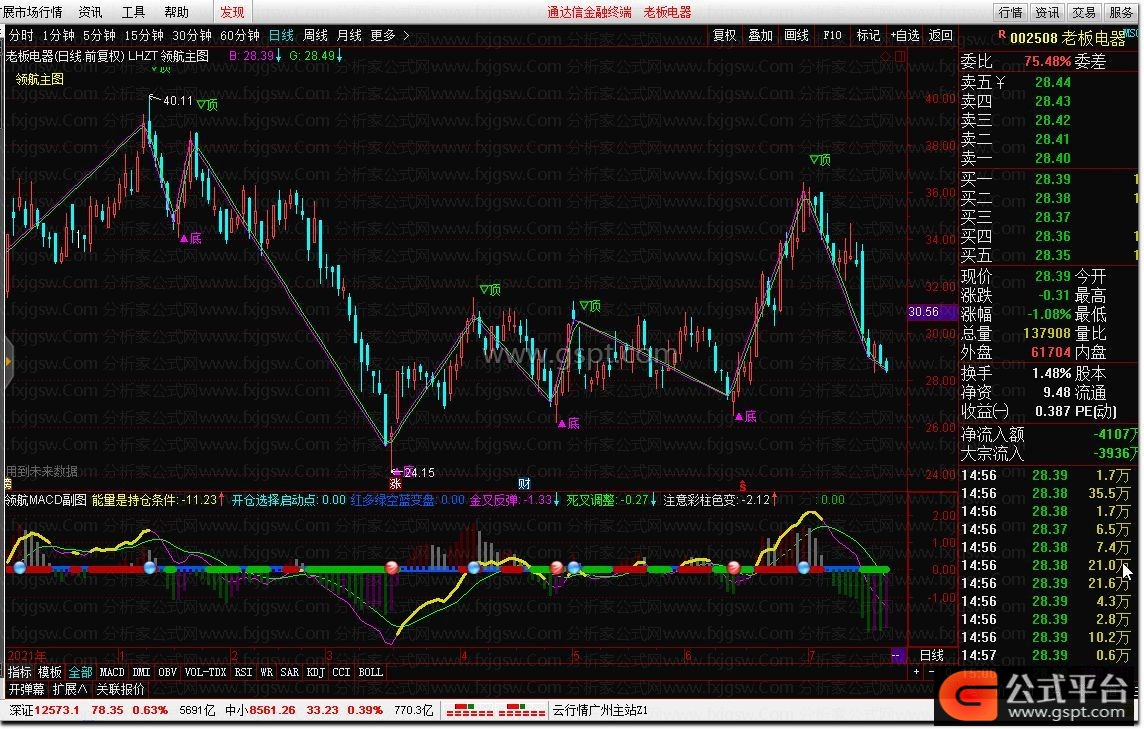Switch indicator to CCI

(x=341, y=672)
